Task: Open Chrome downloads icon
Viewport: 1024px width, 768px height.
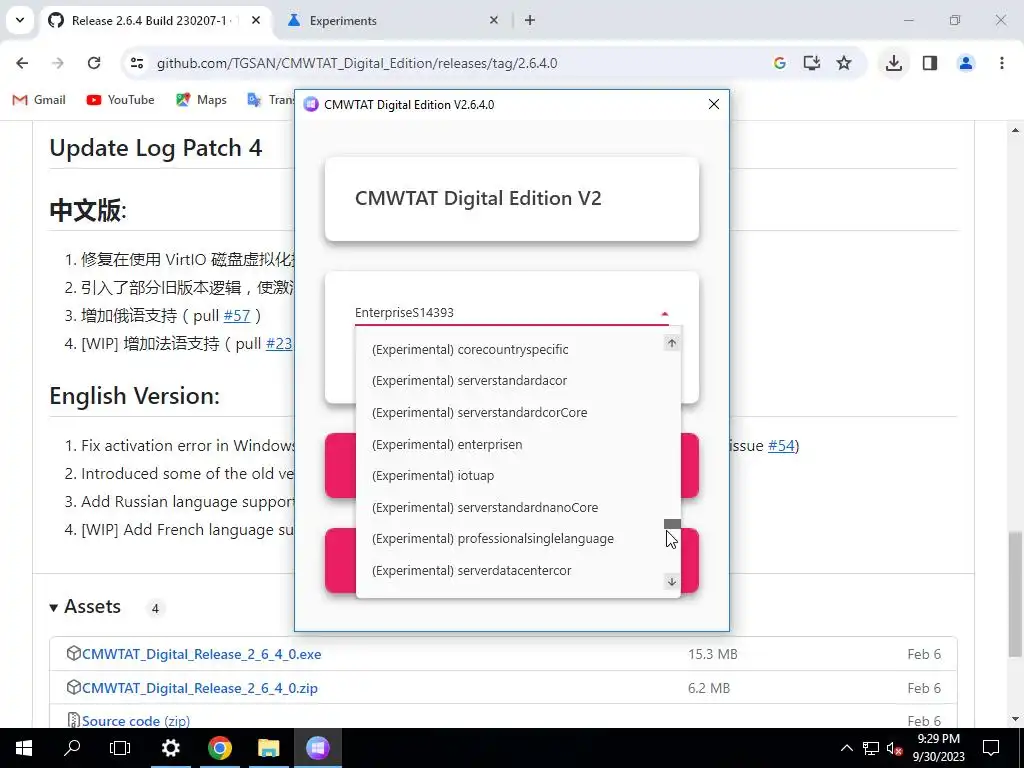Action: click(x=894, y=63)
